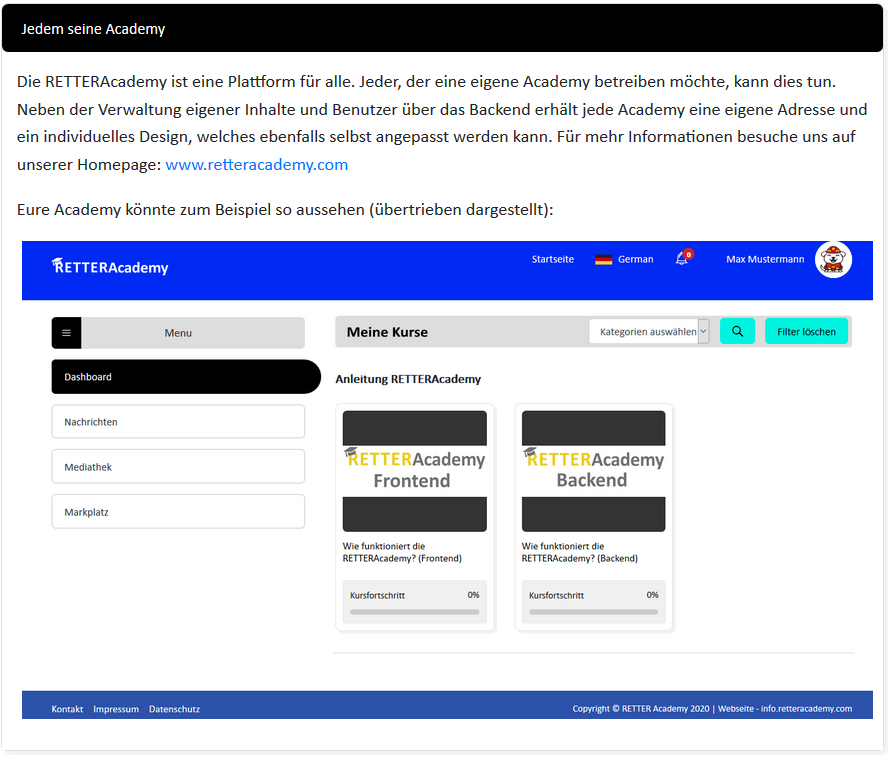
Task: Click the Frontend course title text
Action: 402,552
